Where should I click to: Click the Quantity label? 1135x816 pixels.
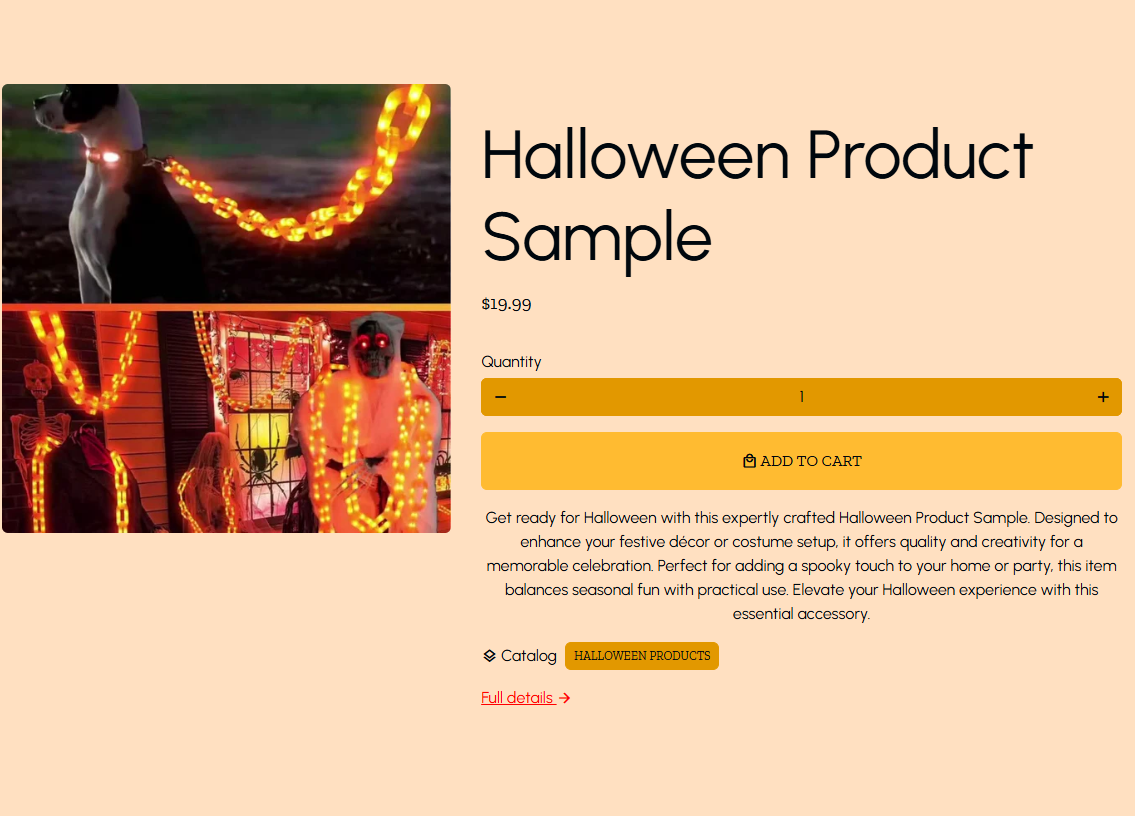pyautogui.click(x=511, y=362)
